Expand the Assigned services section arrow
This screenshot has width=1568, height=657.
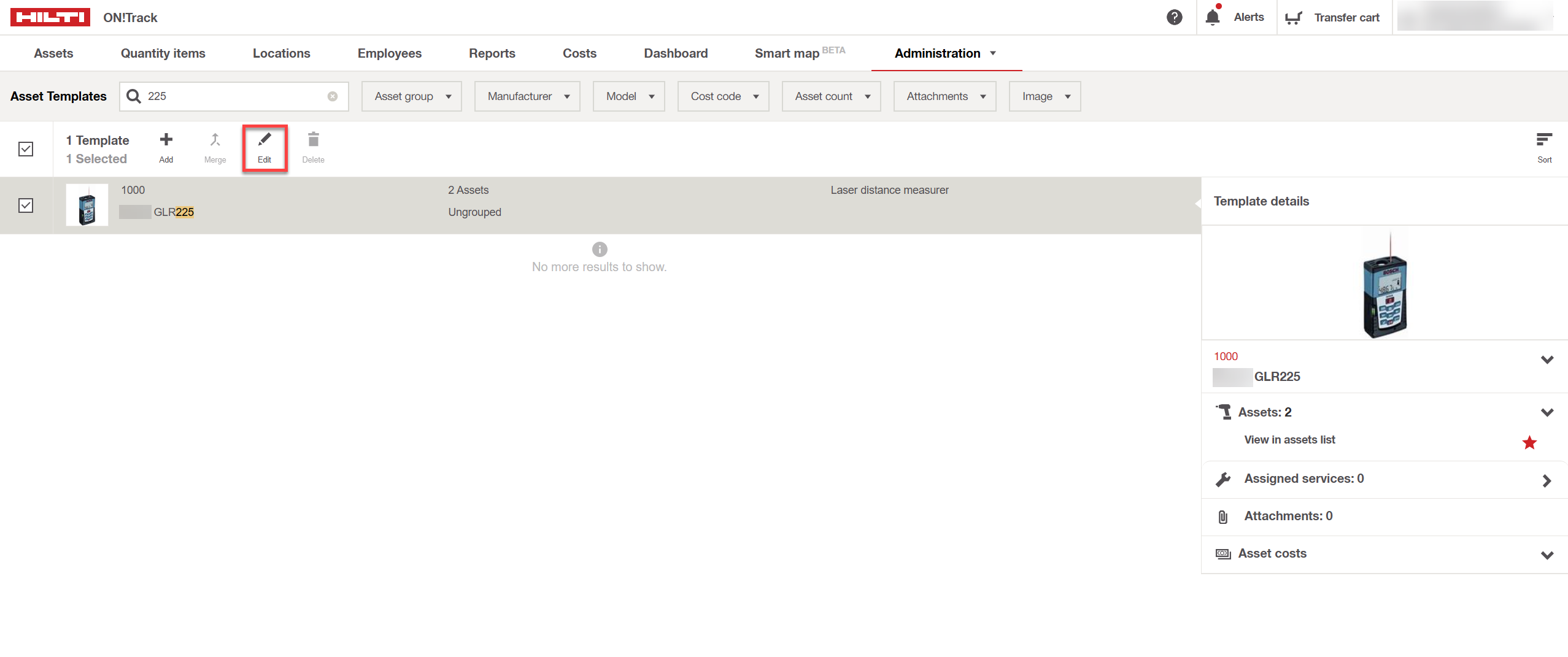coord(1547,481)
